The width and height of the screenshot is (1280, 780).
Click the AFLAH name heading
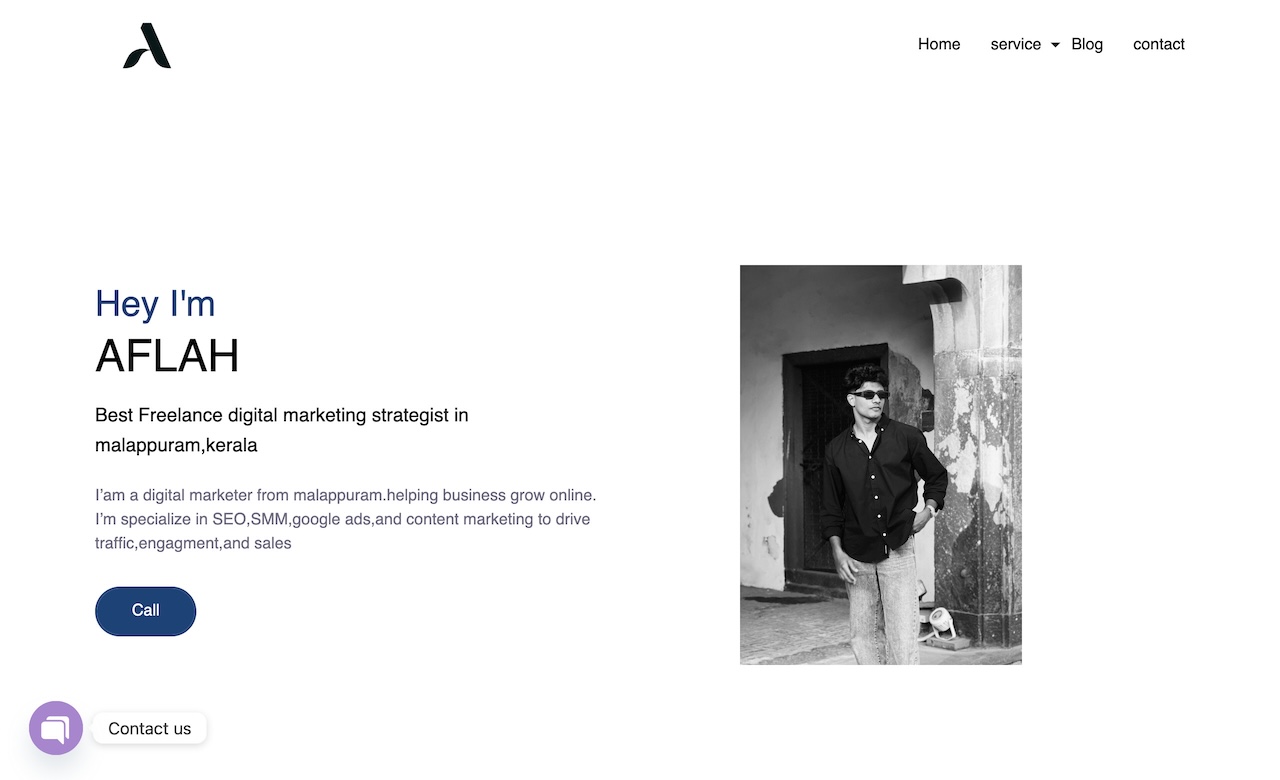167,356
